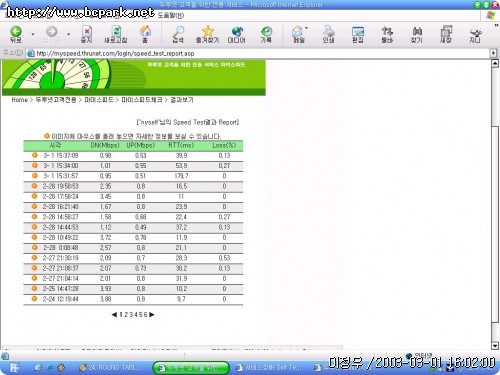This screenshot has width=500, height=375.
Task: Open the Mail (메일) toolbar icon
Action: pos(298,34)
